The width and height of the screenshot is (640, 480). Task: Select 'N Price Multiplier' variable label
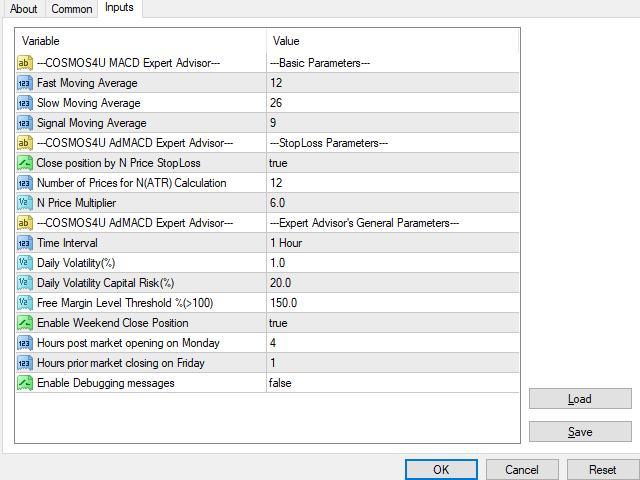click(76, 203)
